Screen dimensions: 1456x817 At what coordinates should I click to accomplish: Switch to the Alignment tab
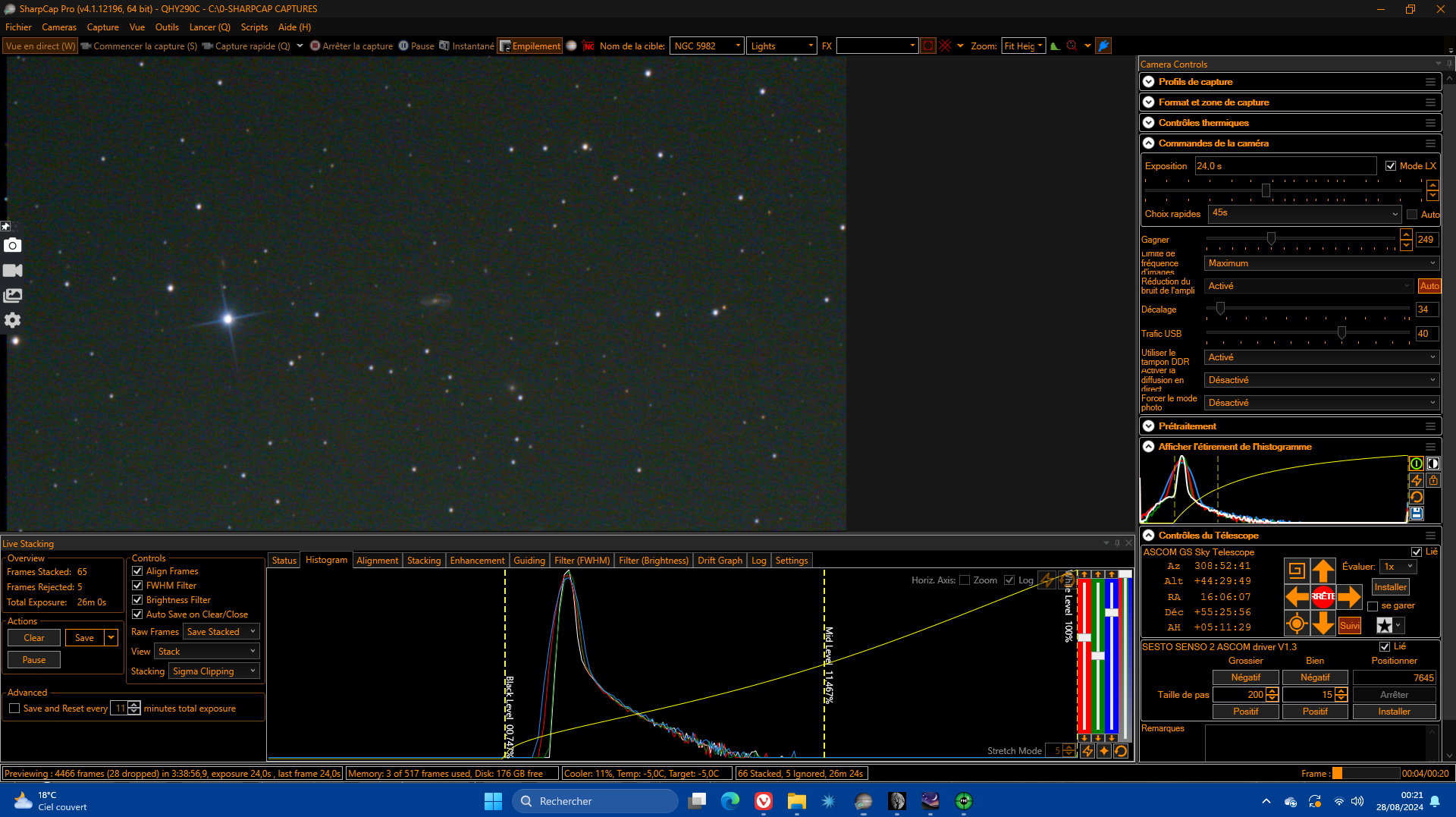[377, 561]
